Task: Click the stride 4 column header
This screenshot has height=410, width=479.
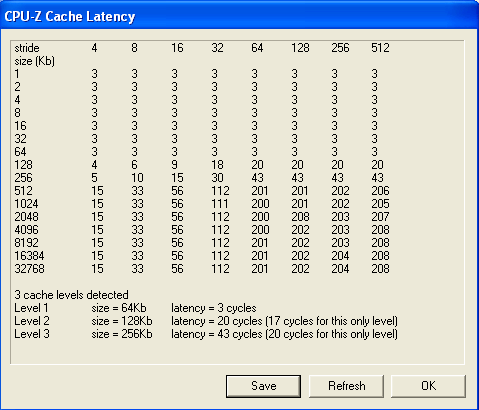Action: 94,48
